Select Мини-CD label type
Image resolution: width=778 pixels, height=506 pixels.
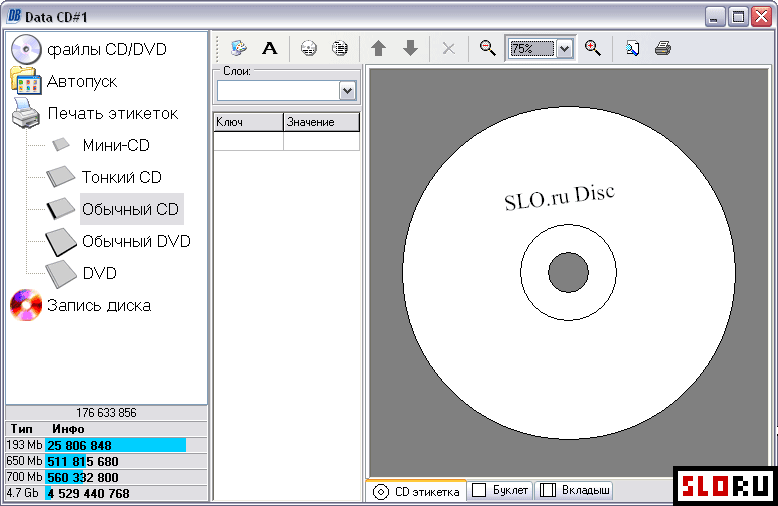pyautogui.click(x=116, y=145)
